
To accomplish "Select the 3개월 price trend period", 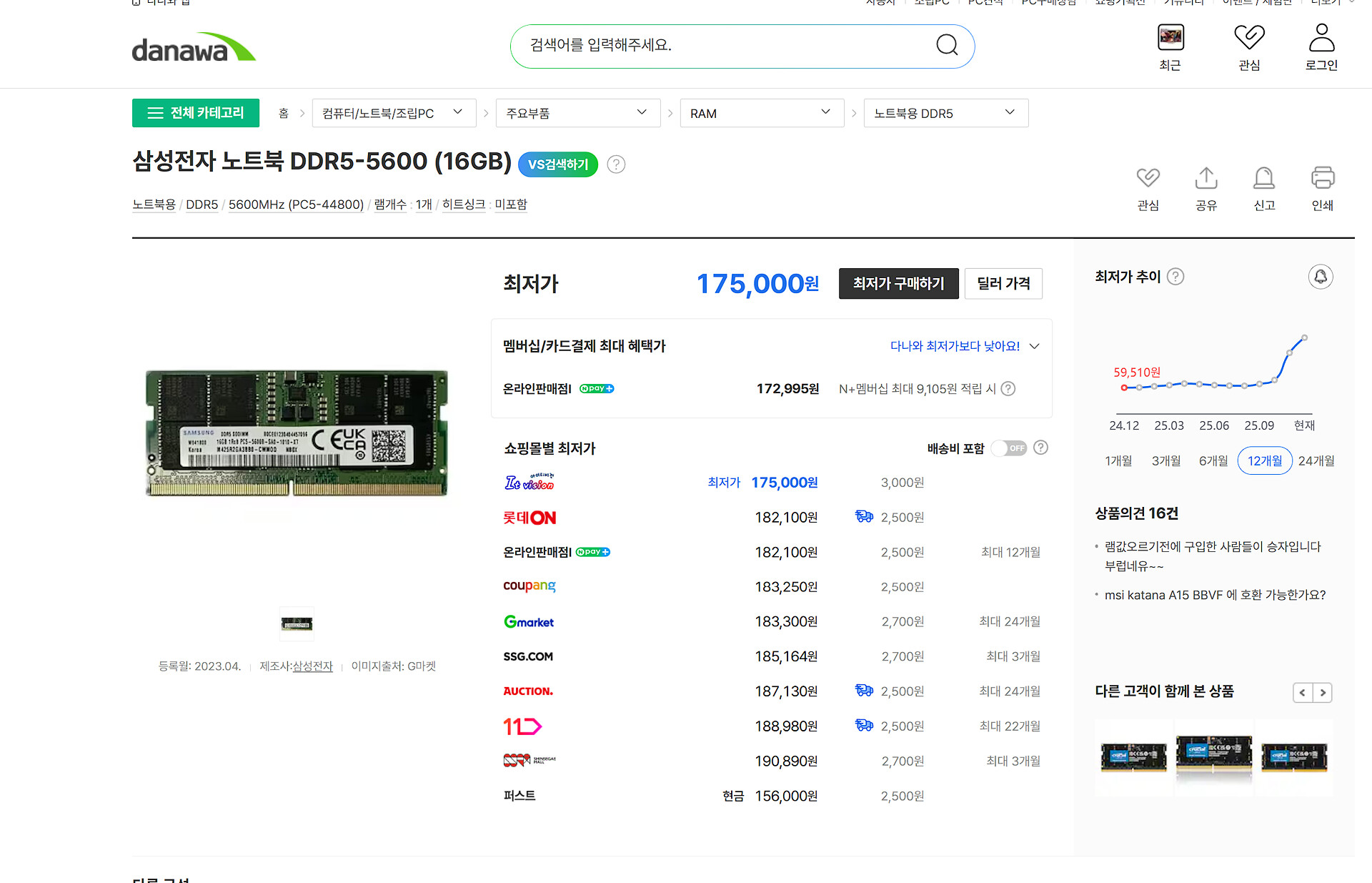I will [1165, 461].
